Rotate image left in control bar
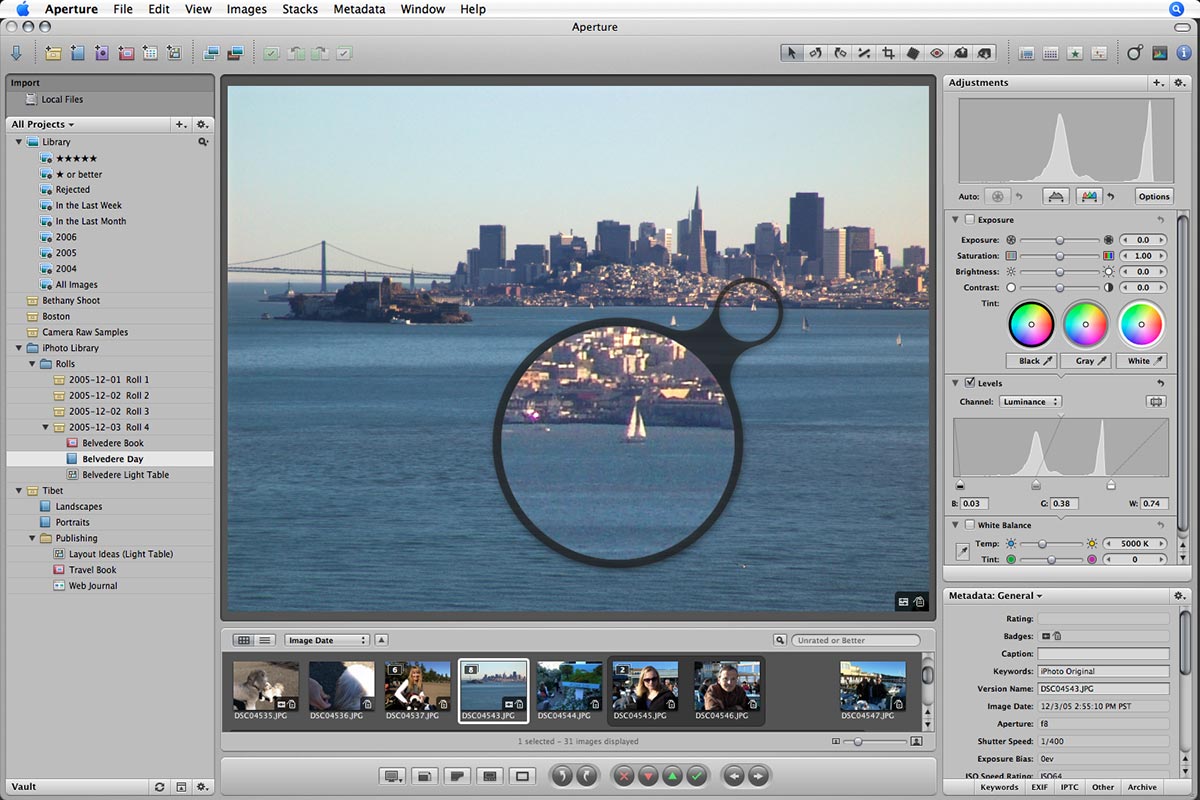 562,775
